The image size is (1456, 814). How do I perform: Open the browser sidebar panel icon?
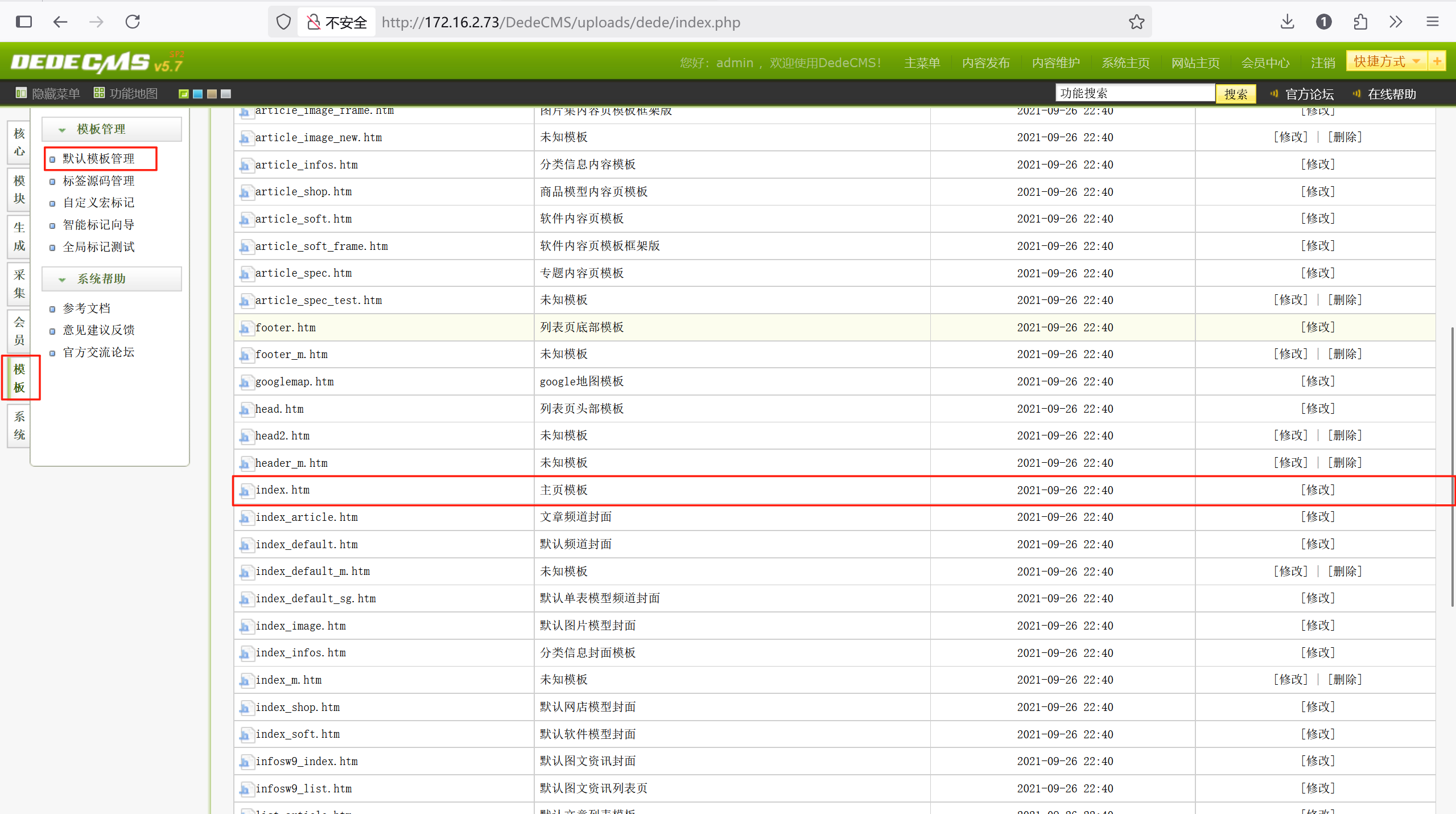[24, 22]
